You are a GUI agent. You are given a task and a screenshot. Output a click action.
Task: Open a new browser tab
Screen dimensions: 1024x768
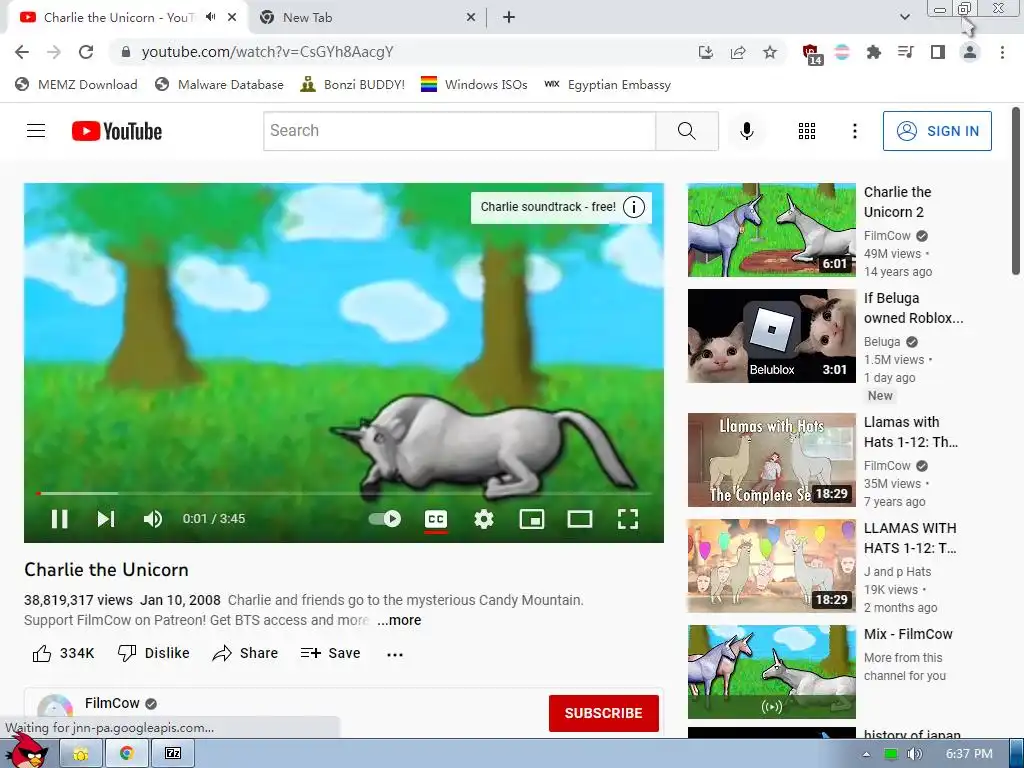(509, 18)
